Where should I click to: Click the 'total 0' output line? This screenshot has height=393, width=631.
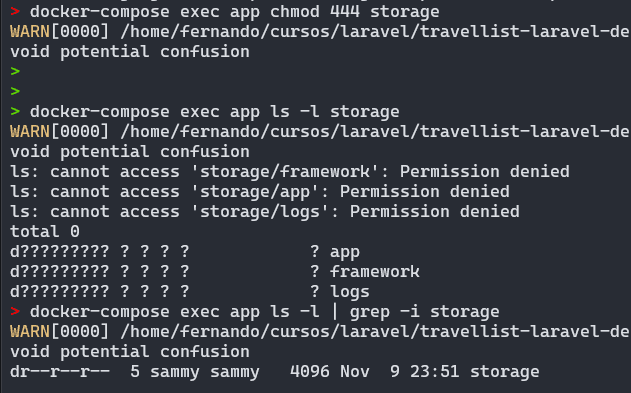pos(45,231)
